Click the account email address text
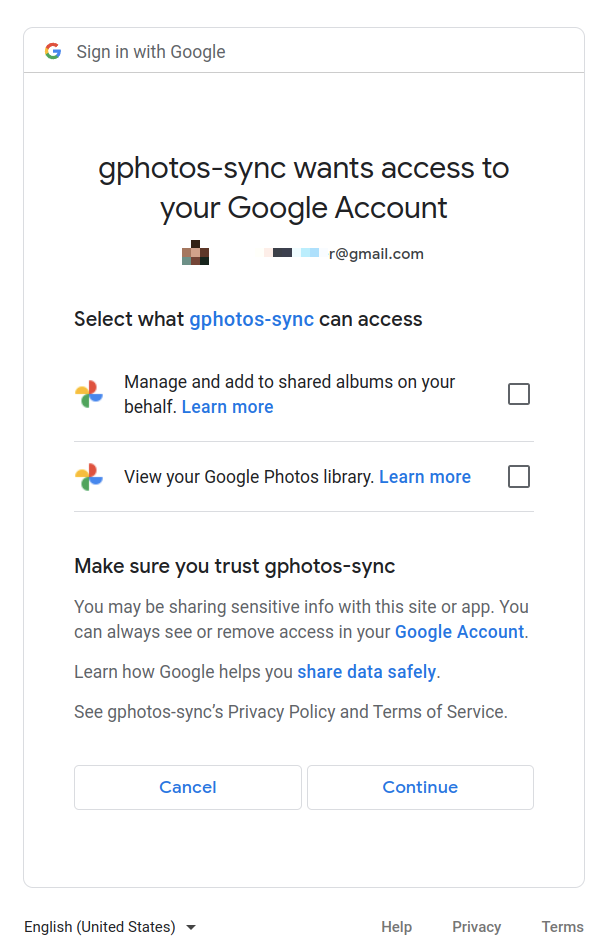 pos(344,254)
